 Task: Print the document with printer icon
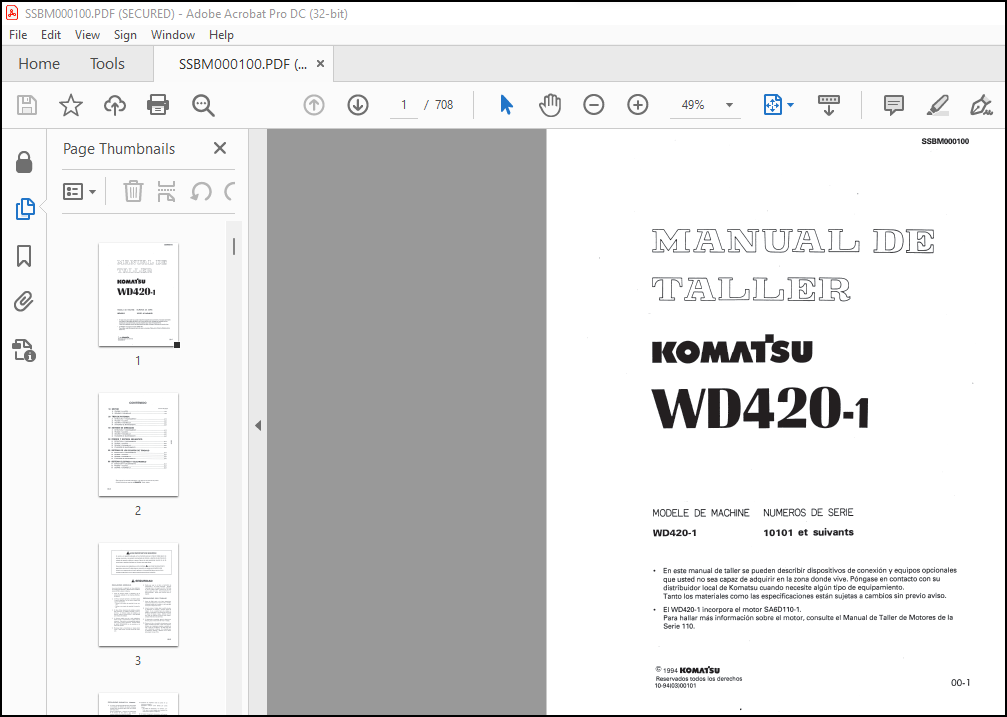[x=158, y=105]
